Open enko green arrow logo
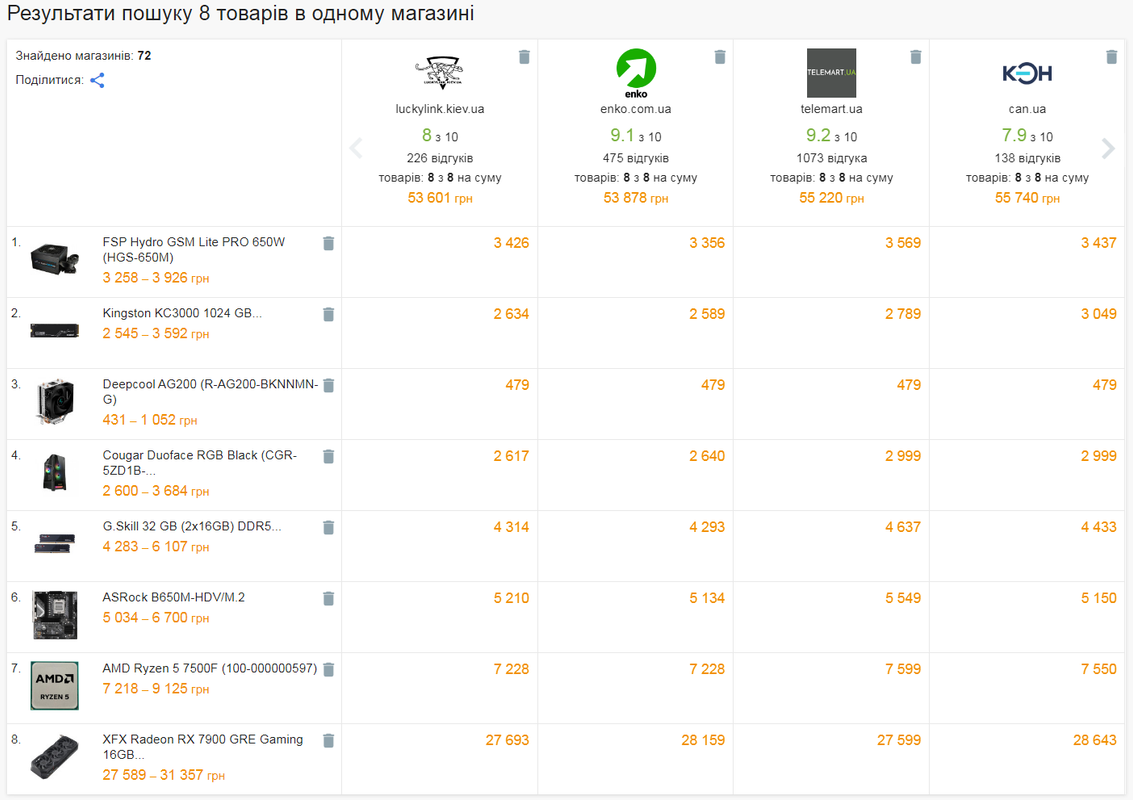 point(636,73)
